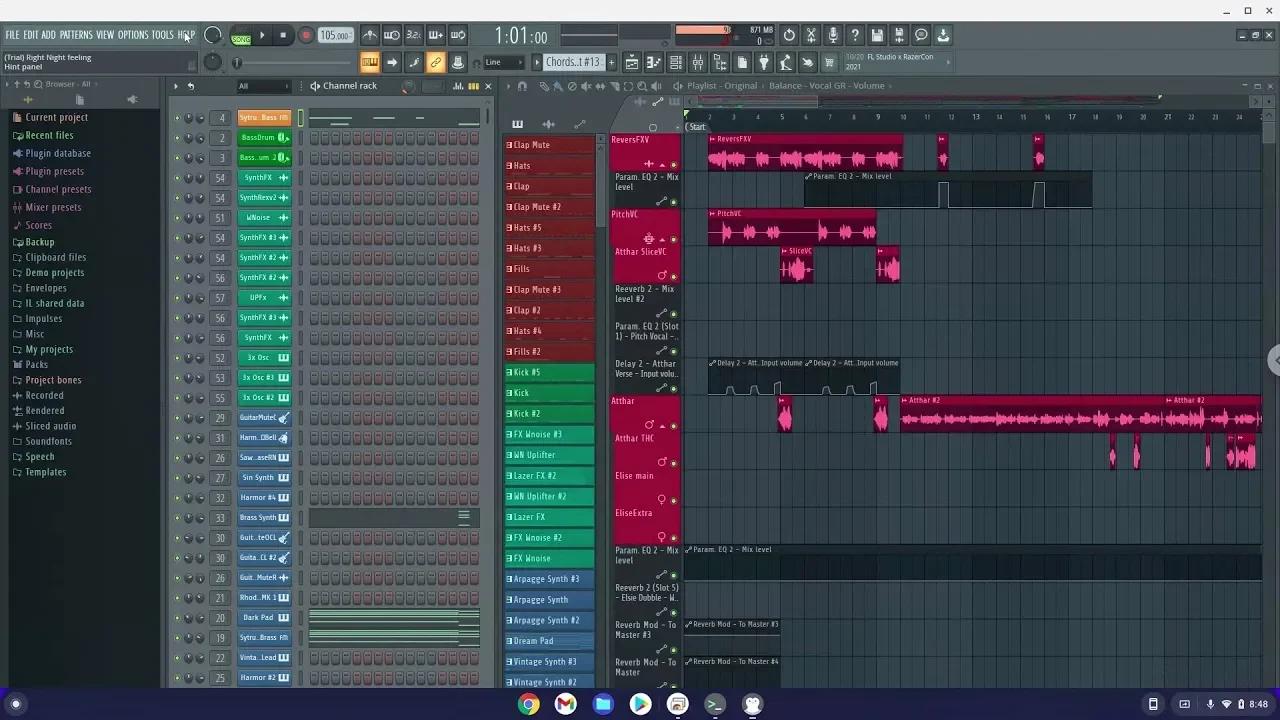The width and height of the screenshot is (1280, 720).
Task: Open the Chords pattern selector dropdown
Action: 573,62
